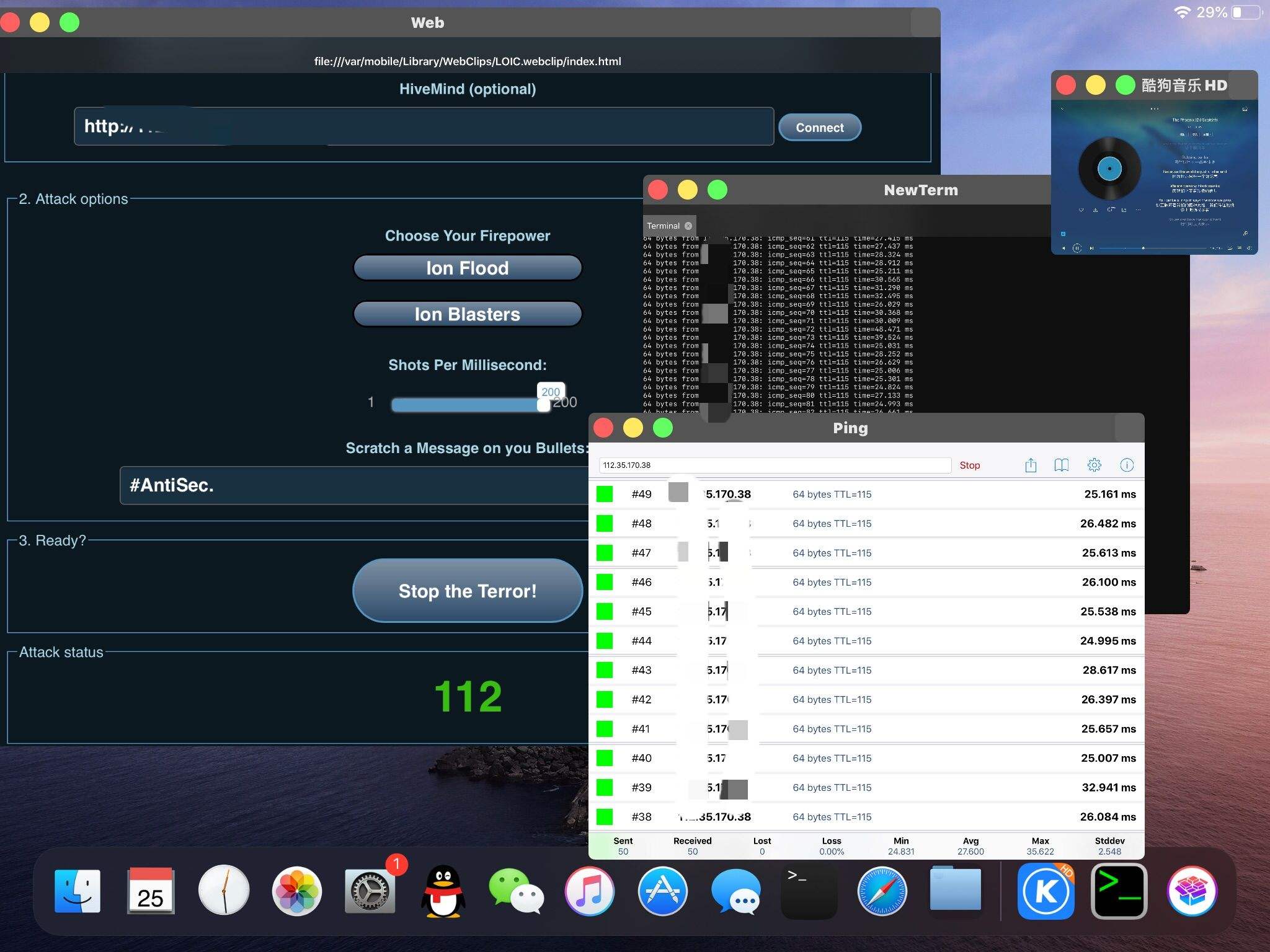1270x952 pixels.
Task: Go to previous track in music player
Action: pyautogui.click(x=1064, y=248)
